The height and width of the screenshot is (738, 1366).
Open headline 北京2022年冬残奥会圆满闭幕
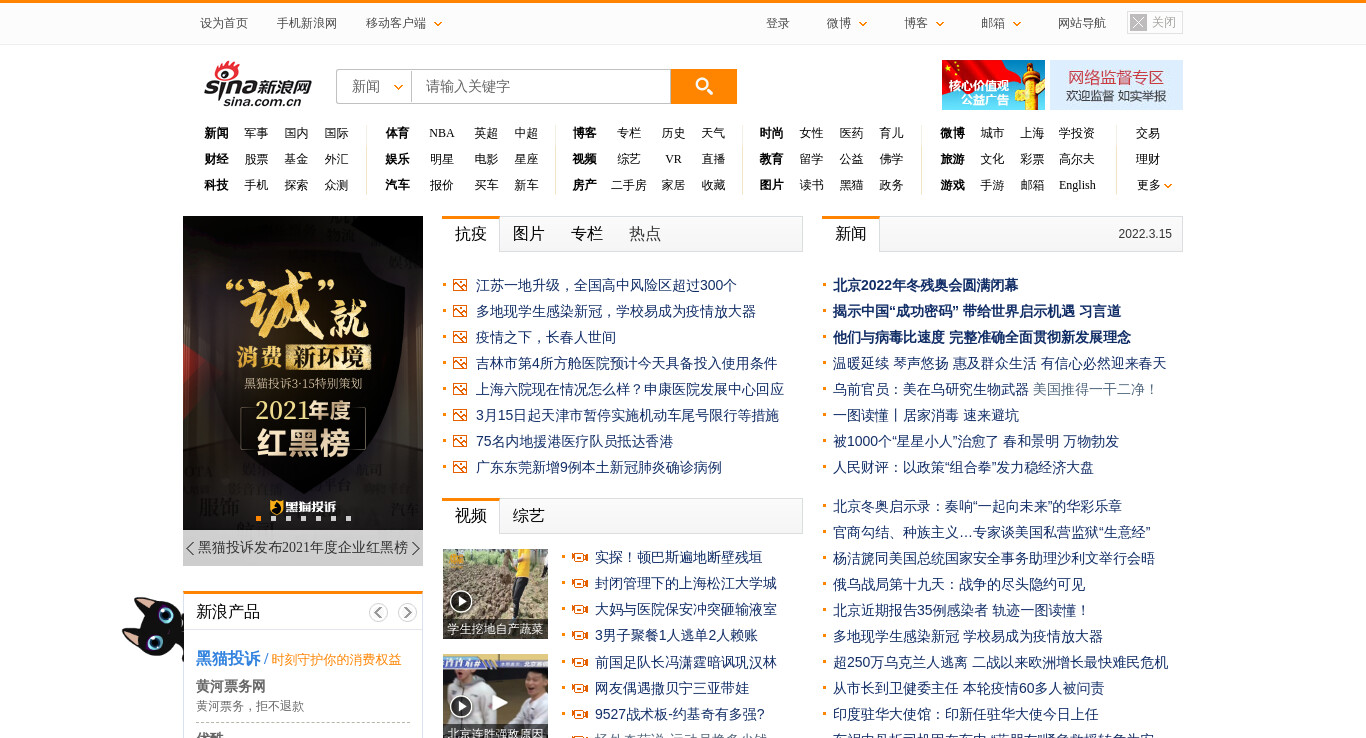[925, 285]
